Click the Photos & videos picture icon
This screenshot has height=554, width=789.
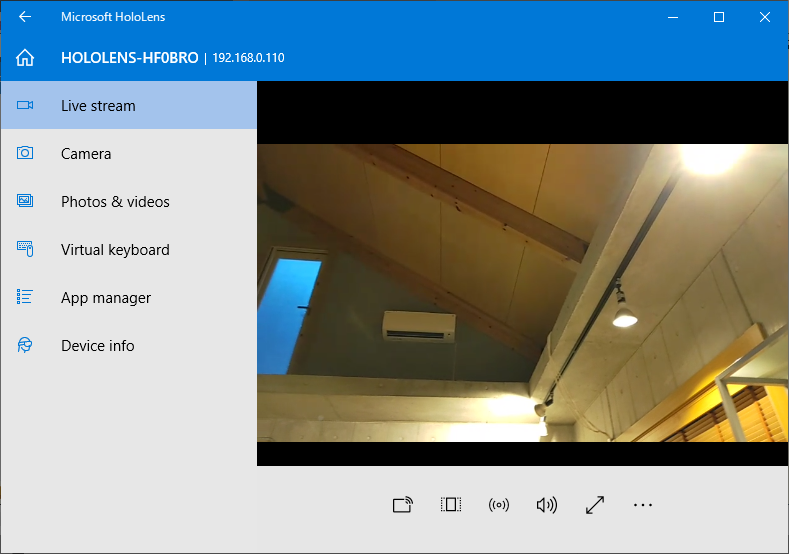25,202
